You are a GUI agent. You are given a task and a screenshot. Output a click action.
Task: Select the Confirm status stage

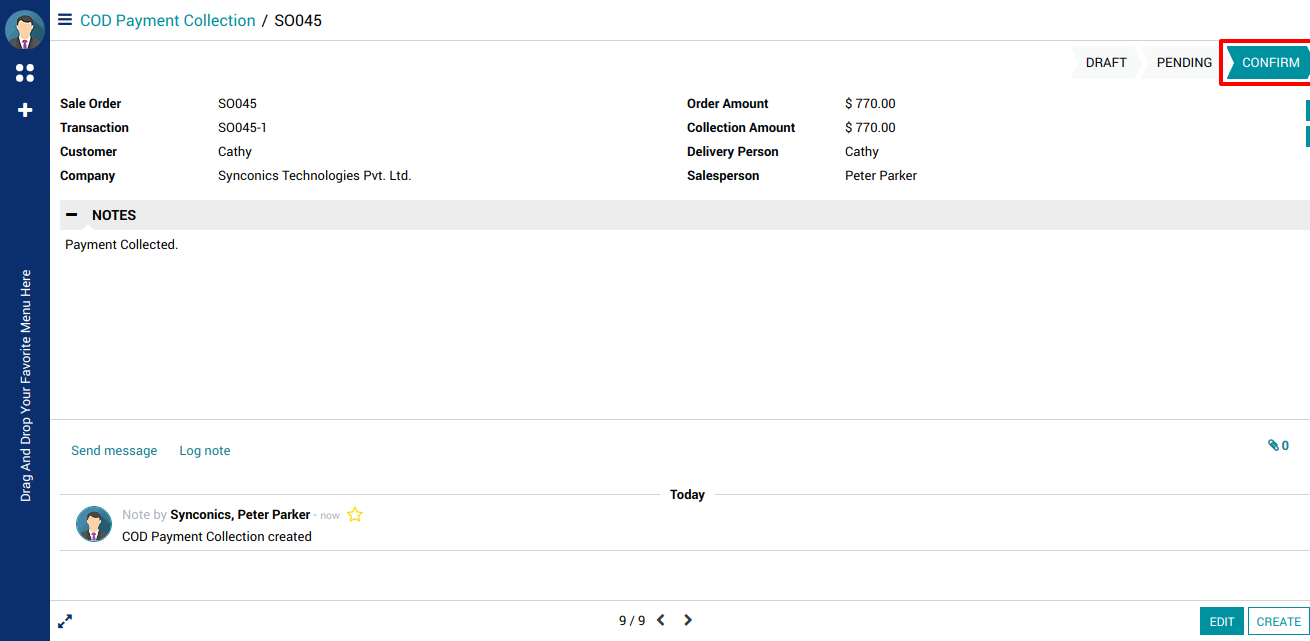[x=1270, y=62]
